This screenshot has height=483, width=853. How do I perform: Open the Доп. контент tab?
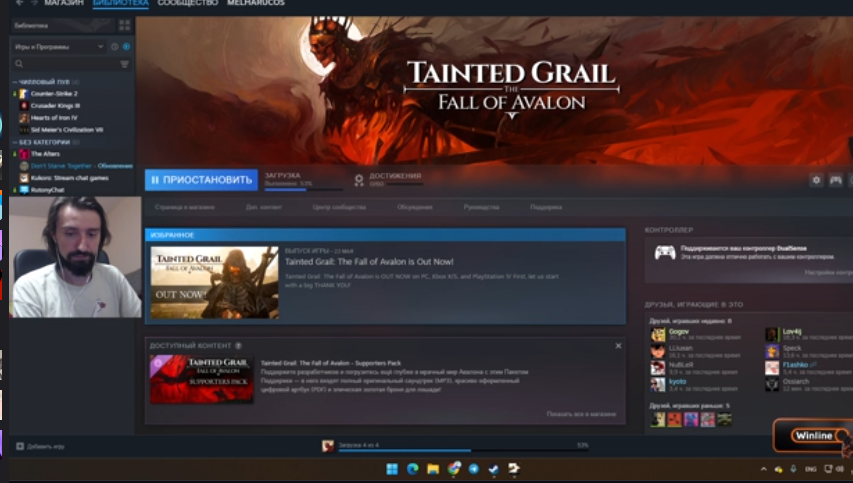[263, 207]
